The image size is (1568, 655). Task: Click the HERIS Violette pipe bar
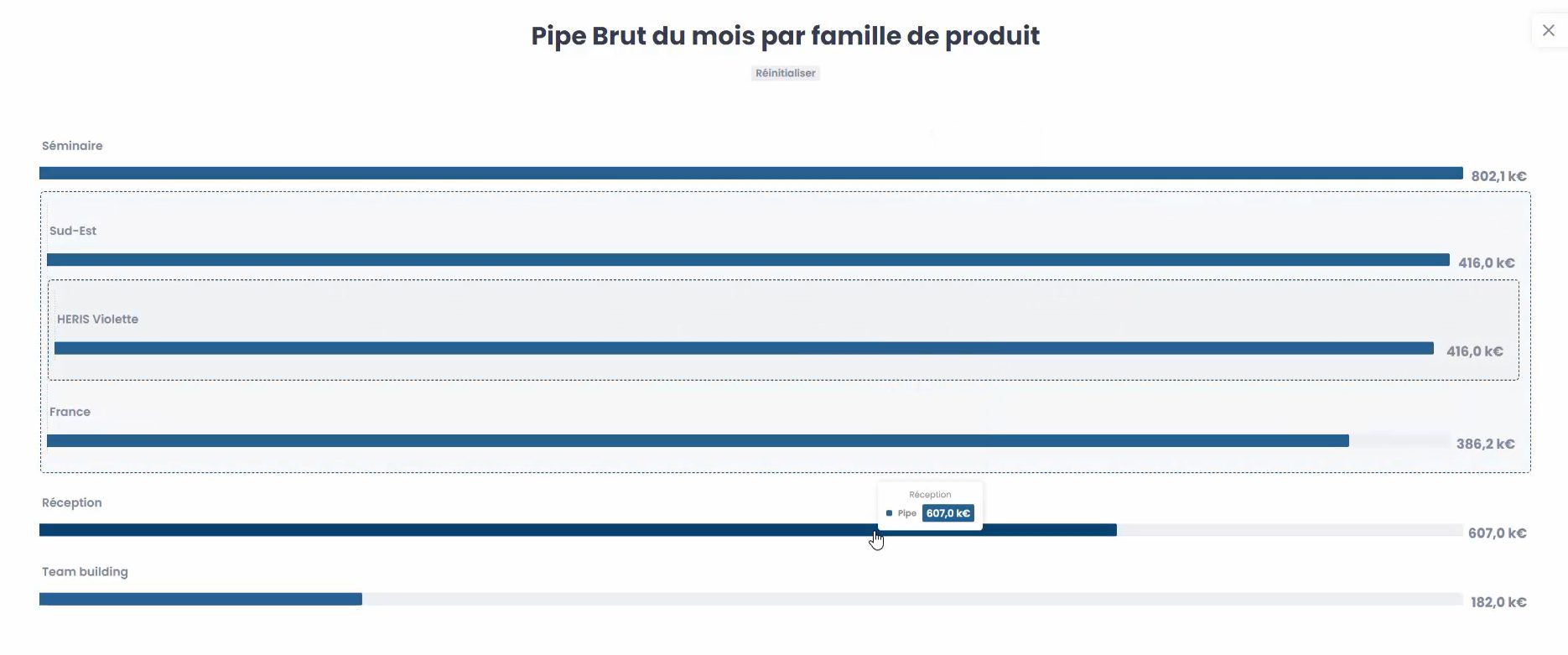coord(744,348)
